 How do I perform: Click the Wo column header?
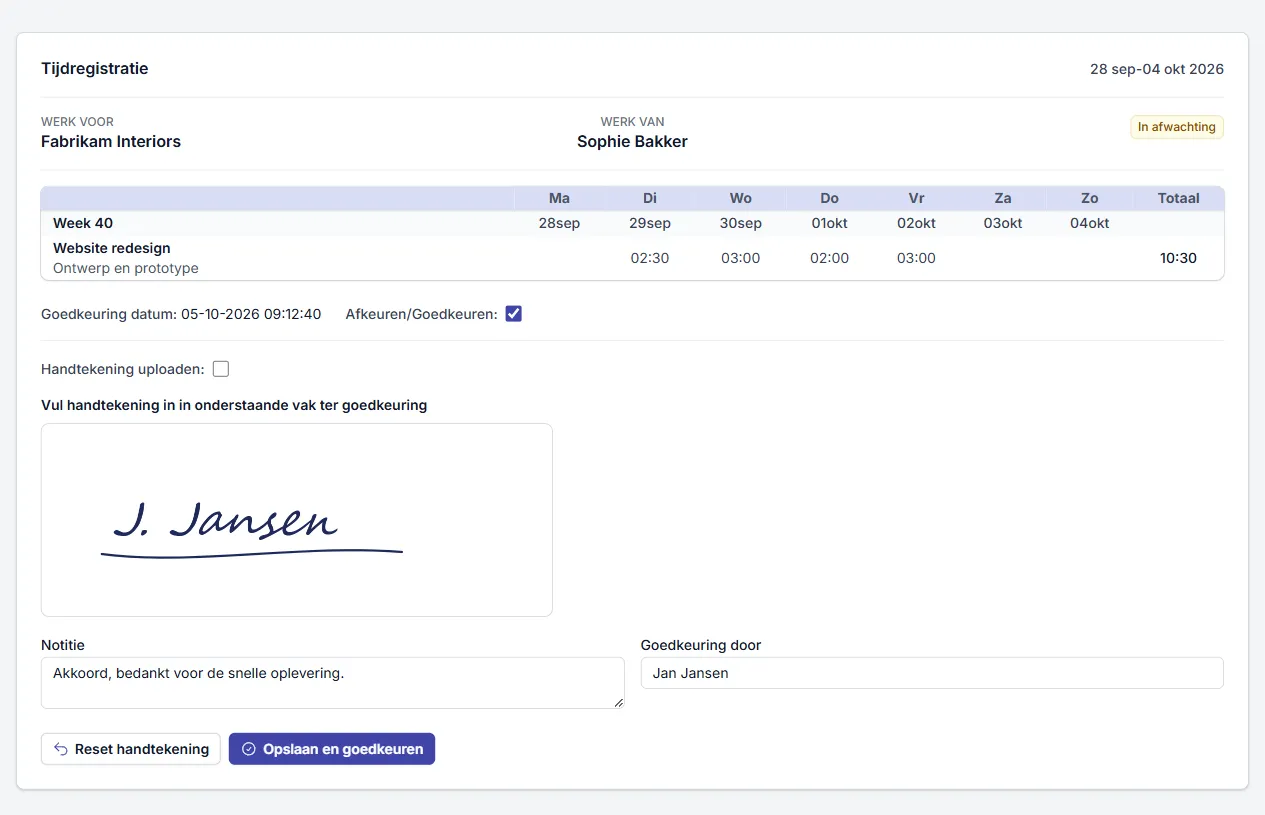[741, 198]
